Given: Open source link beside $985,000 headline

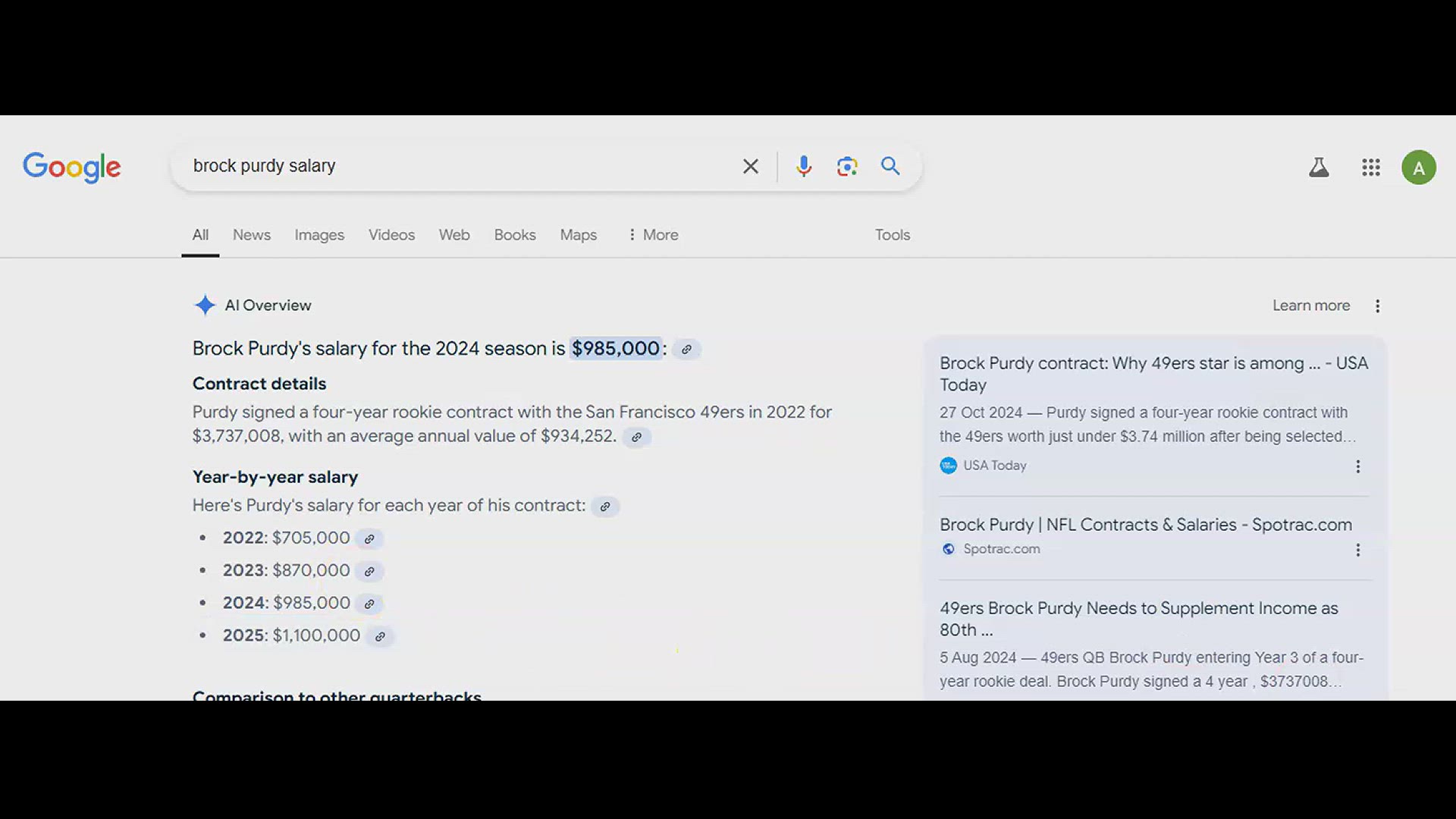Looking at the screenshot, I should (686, 349).
